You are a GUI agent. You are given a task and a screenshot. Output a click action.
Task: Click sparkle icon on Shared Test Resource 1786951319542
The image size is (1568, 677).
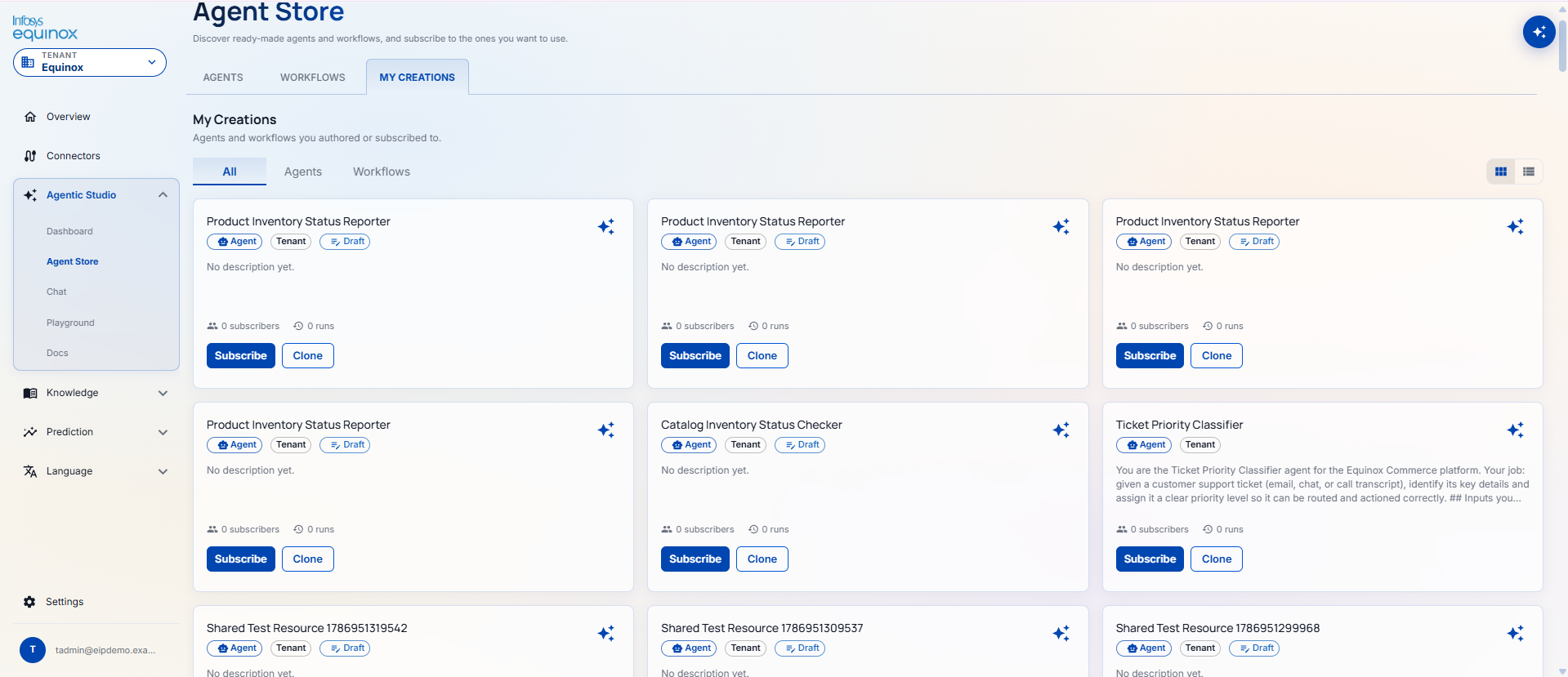point(605,633)
